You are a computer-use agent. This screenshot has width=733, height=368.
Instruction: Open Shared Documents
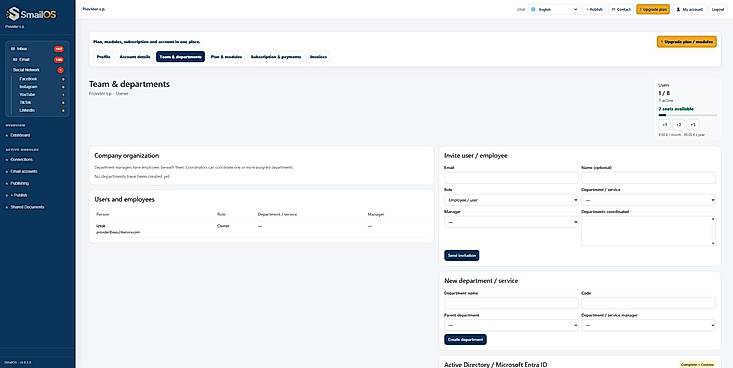27,207
